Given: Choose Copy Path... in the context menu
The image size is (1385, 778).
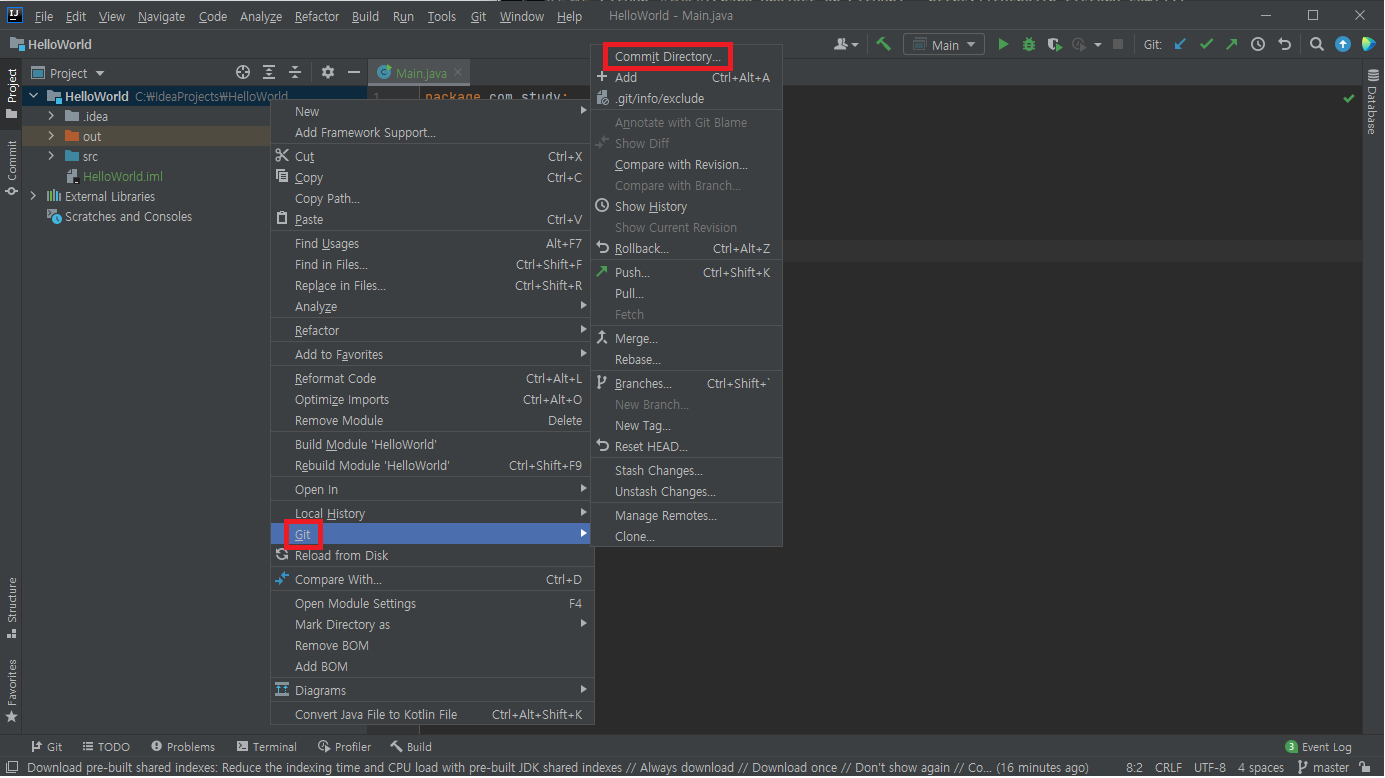Looking at the screenshot, I should click(x=432, y=198).
